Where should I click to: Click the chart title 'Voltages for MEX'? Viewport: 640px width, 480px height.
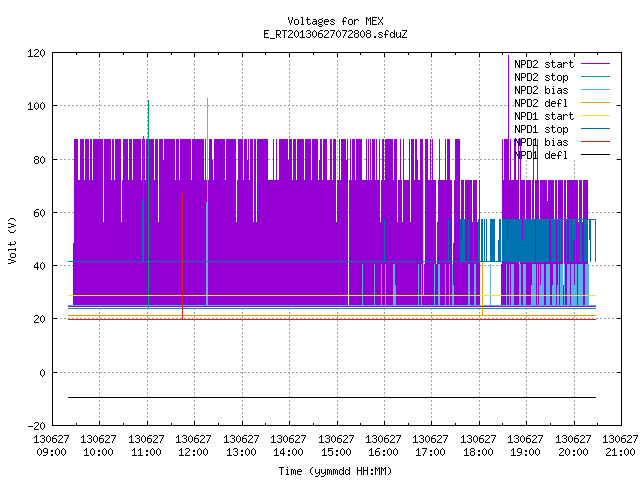point(335,21)
